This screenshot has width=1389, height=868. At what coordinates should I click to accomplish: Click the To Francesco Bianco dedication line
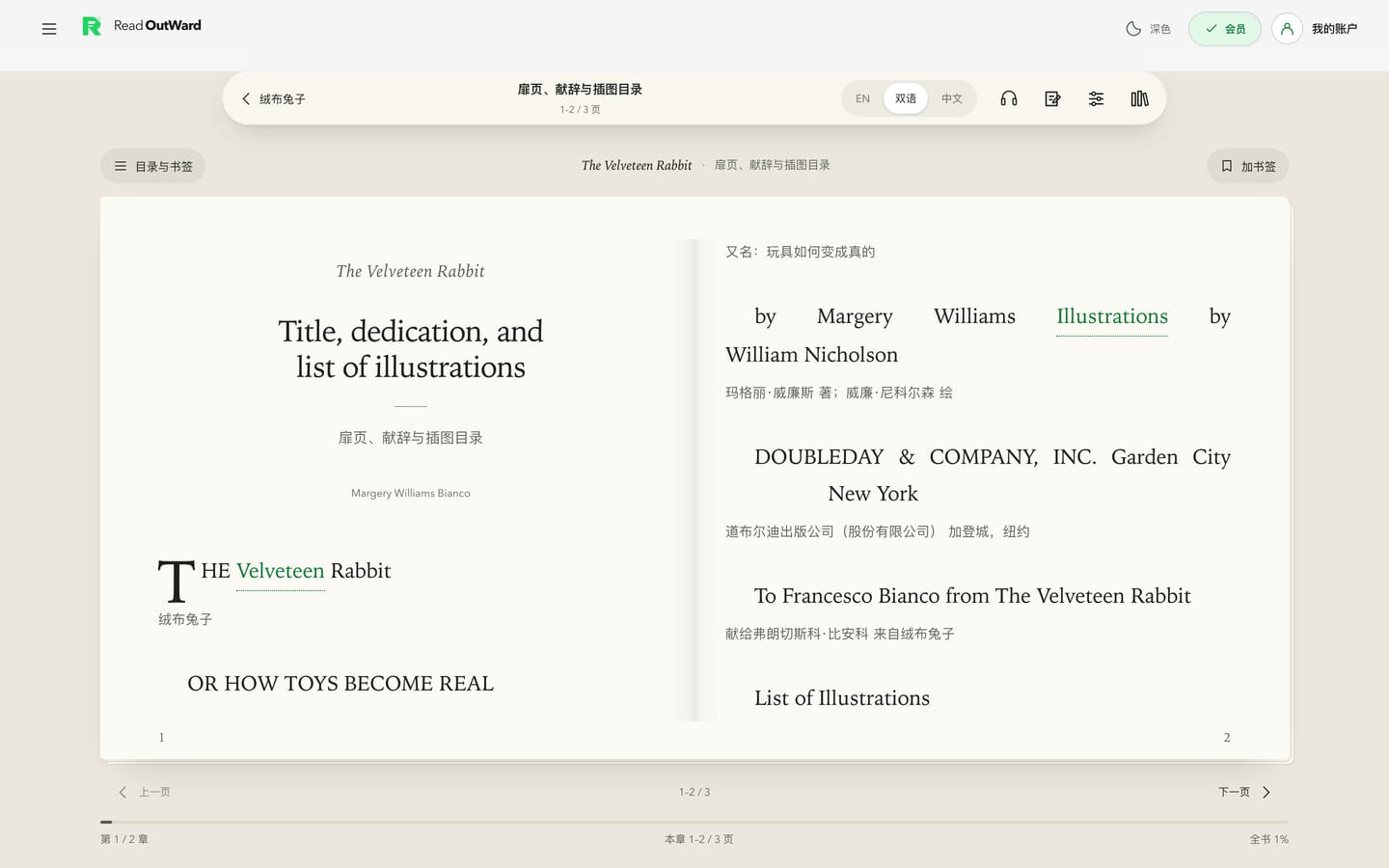point(972,596)
